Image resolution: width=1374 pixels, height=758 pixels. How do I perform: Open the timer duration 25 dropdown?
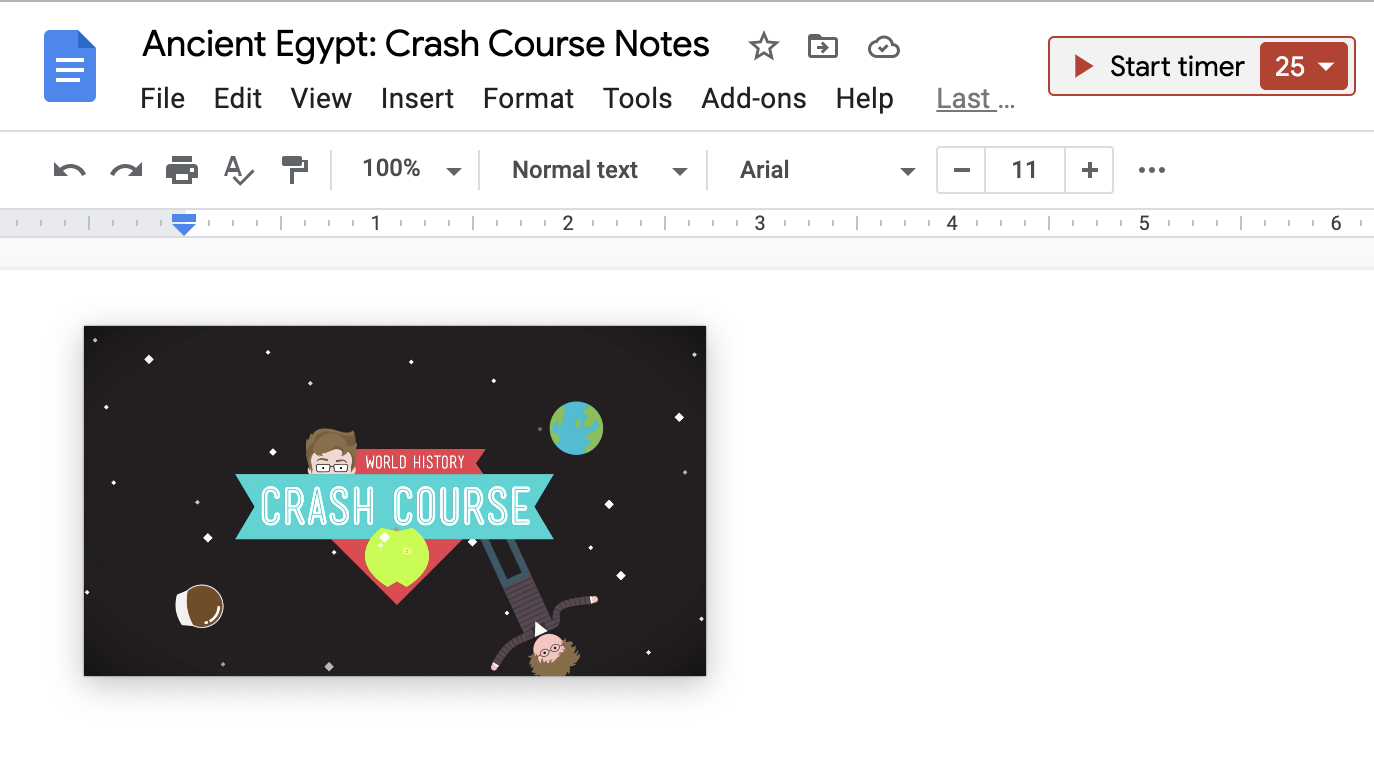1304,67
